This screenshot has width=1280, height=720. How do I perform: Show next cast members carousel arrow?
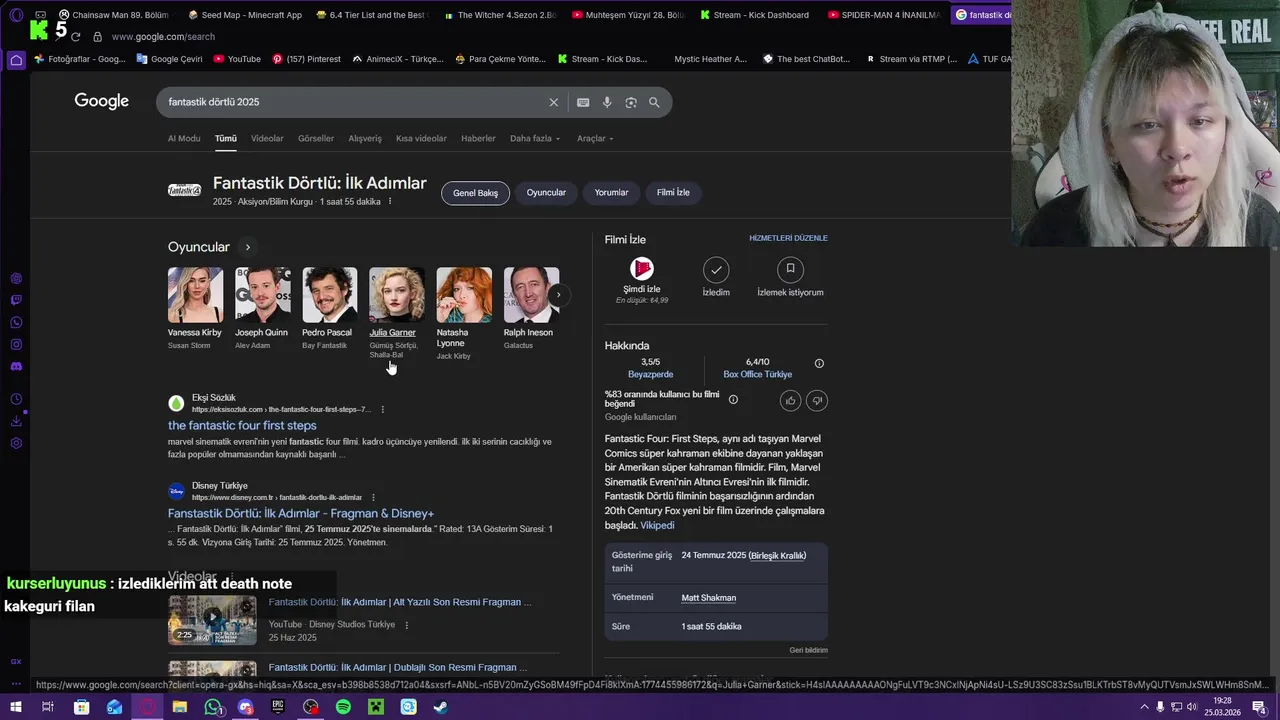point(559,295)
